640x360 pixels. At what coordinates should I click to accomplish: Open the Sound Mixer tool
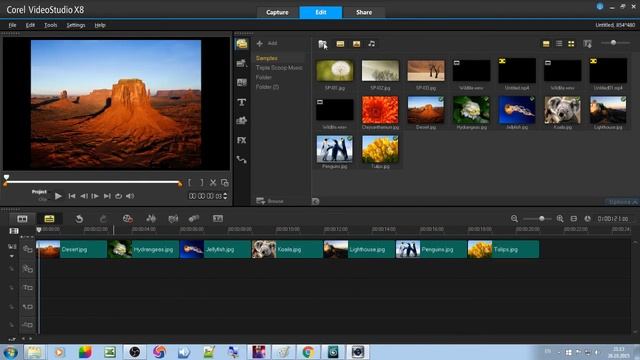151,219
